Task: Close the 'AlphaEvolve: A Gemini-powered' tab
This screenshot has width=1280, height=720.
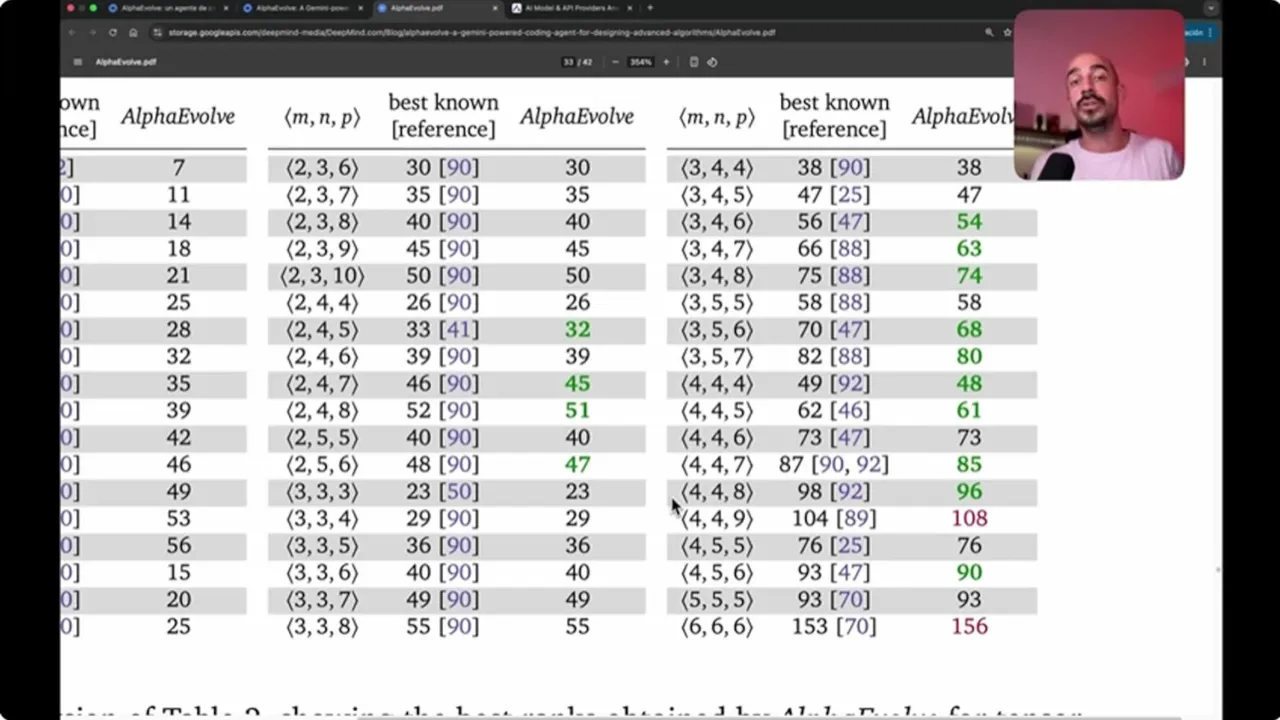Action: point(361,8)
